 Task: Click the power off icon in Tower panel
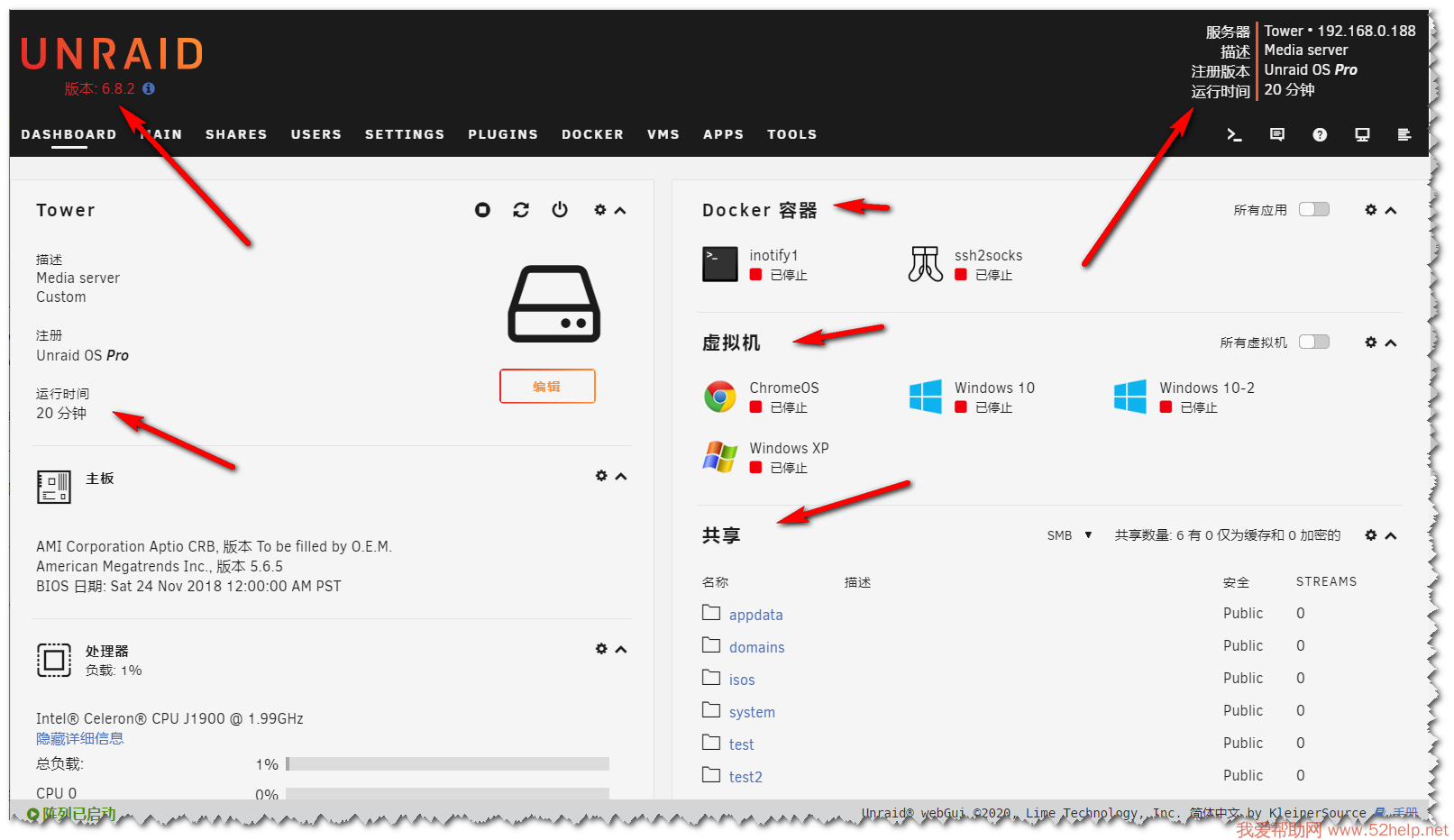[x=560, y=210]
